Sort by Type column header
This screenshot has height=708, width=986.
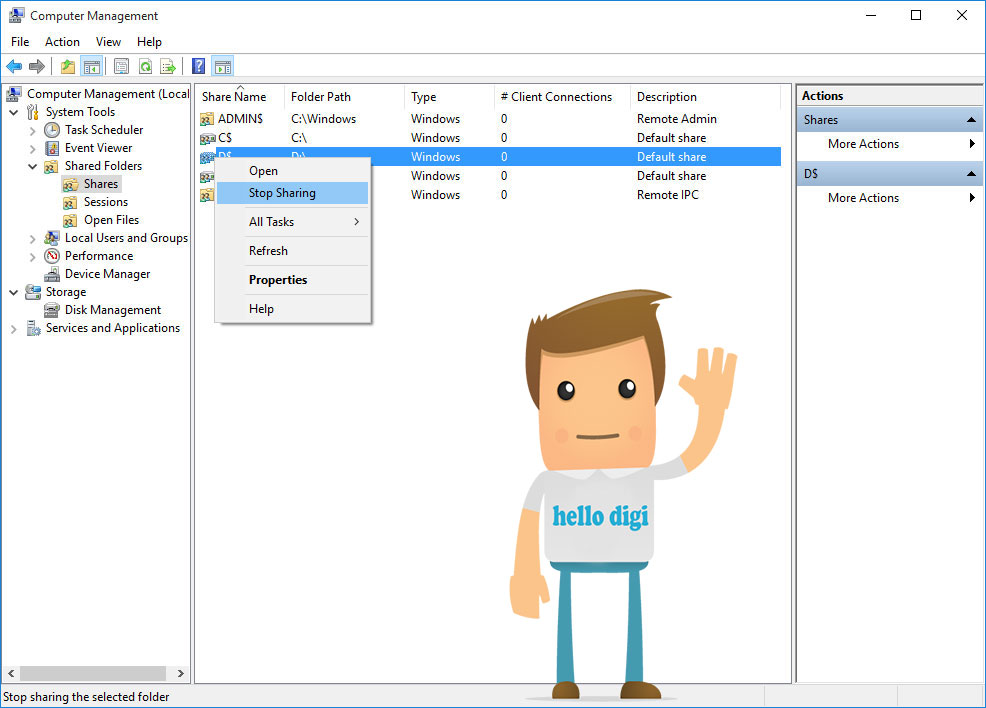tap(449, 97)
